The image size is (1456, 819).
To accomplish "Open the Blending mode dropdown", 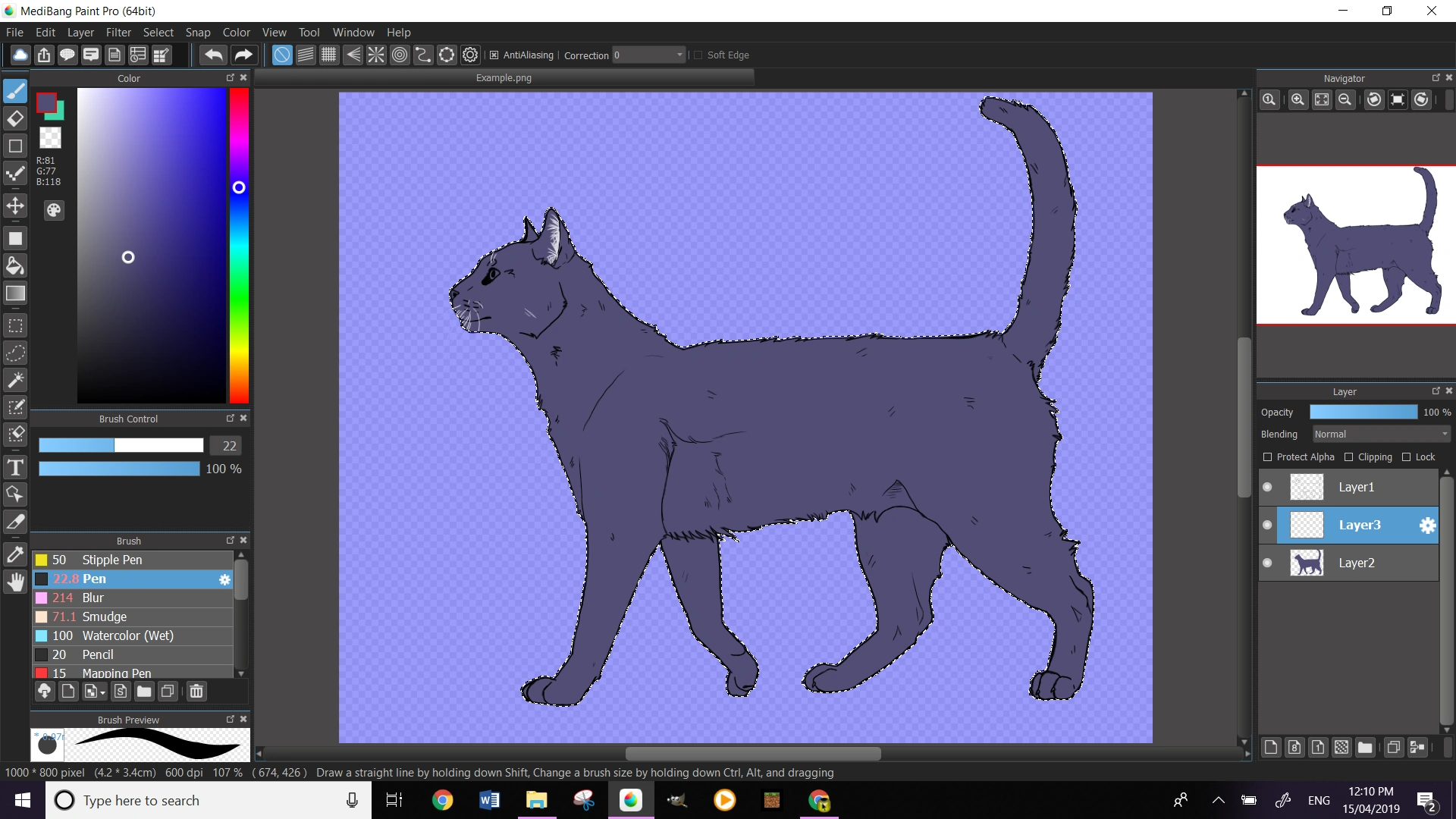I will [x=1381, y=434].
